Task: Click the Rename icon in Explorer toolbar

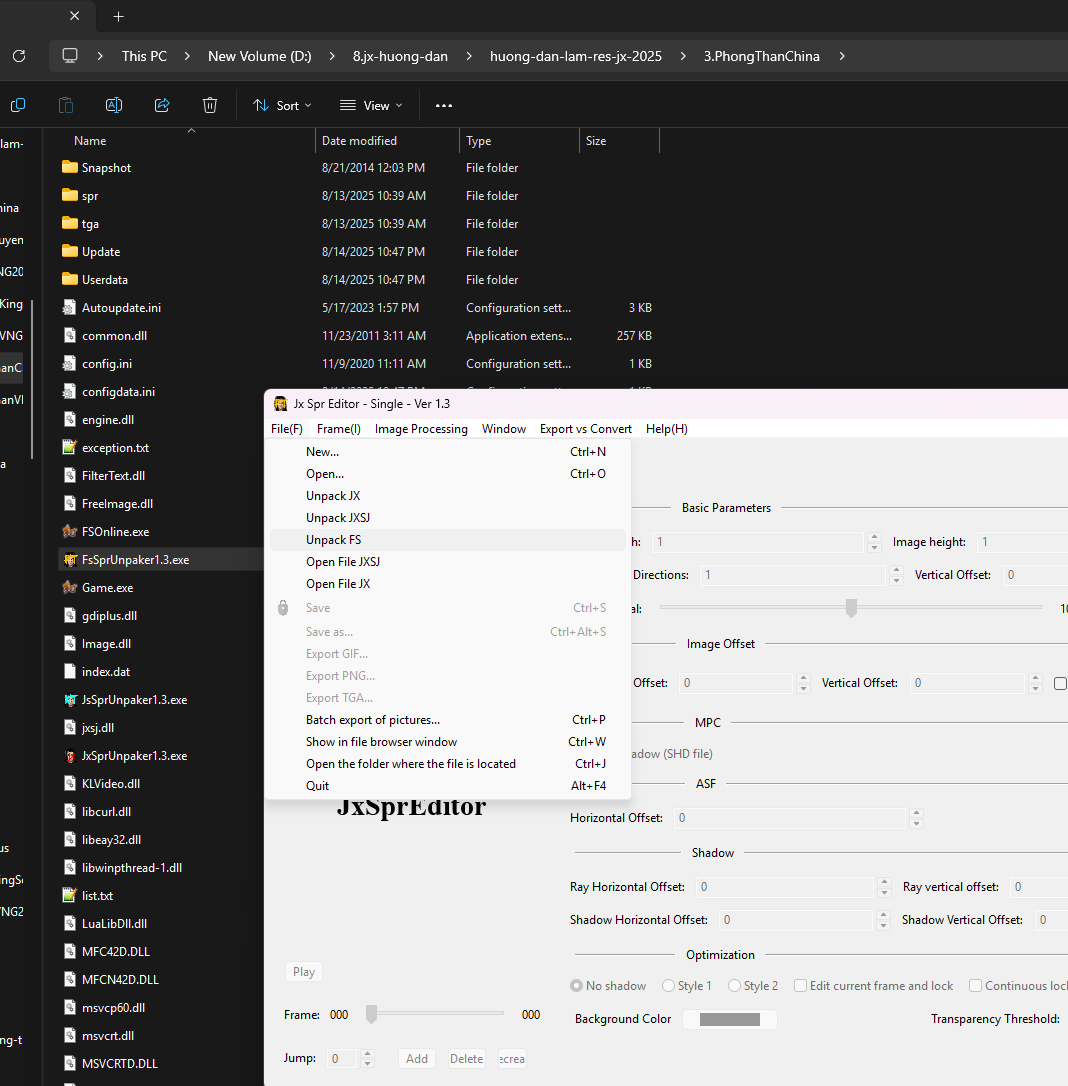Action: 114,105
